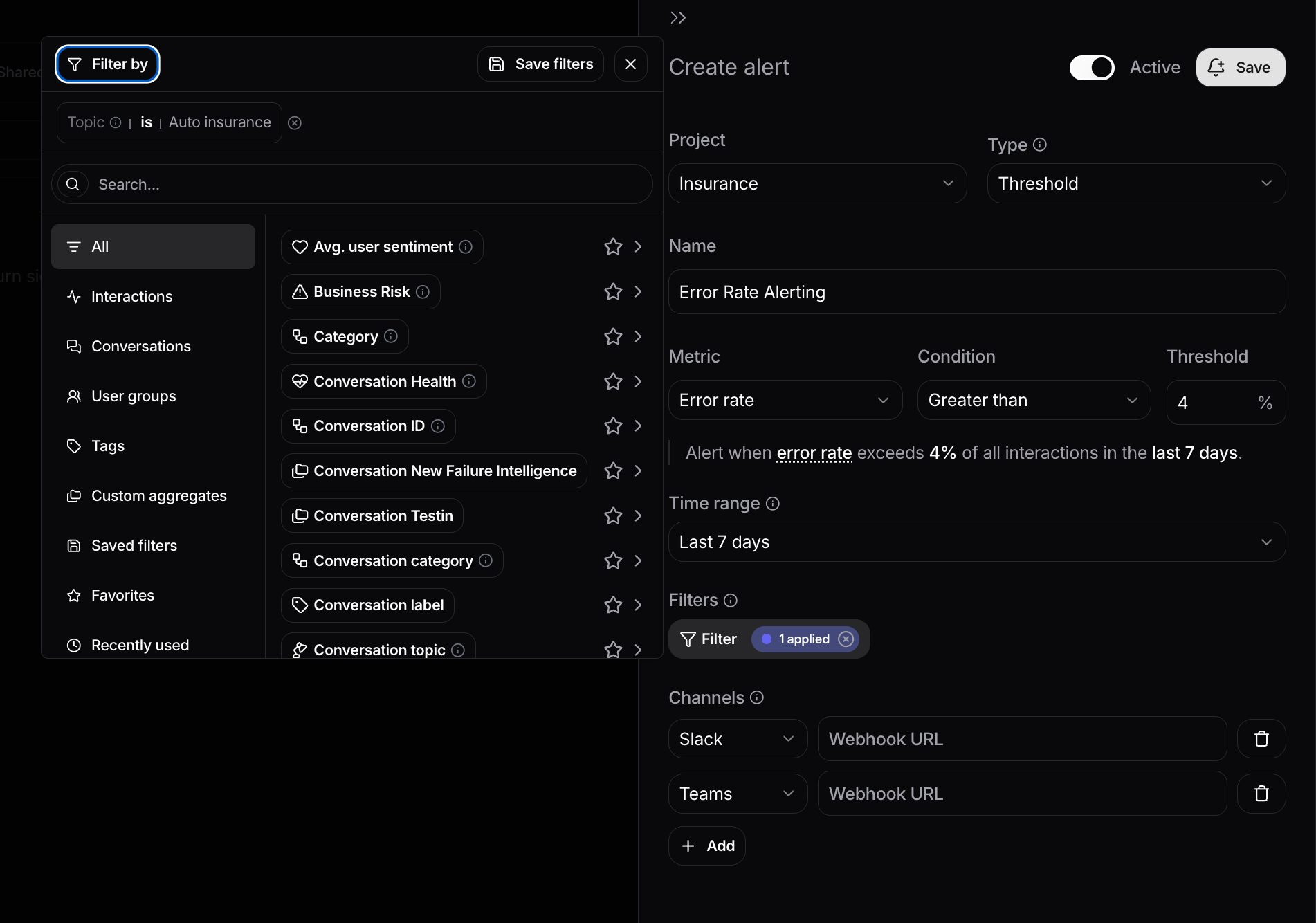Click the Teams Webhook URL field
Image resolution: width=1316 pixels, height=923 pixels.
1022,794
